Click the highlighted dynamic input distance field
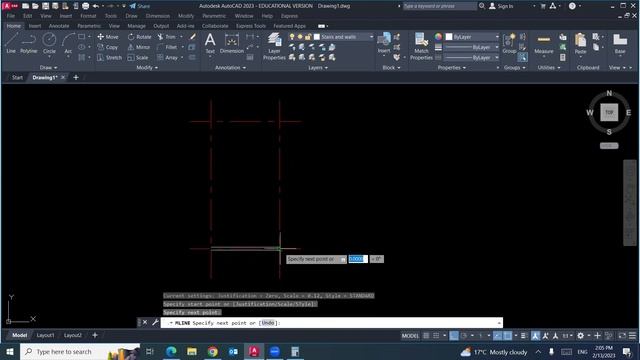 tap(358, 259)
